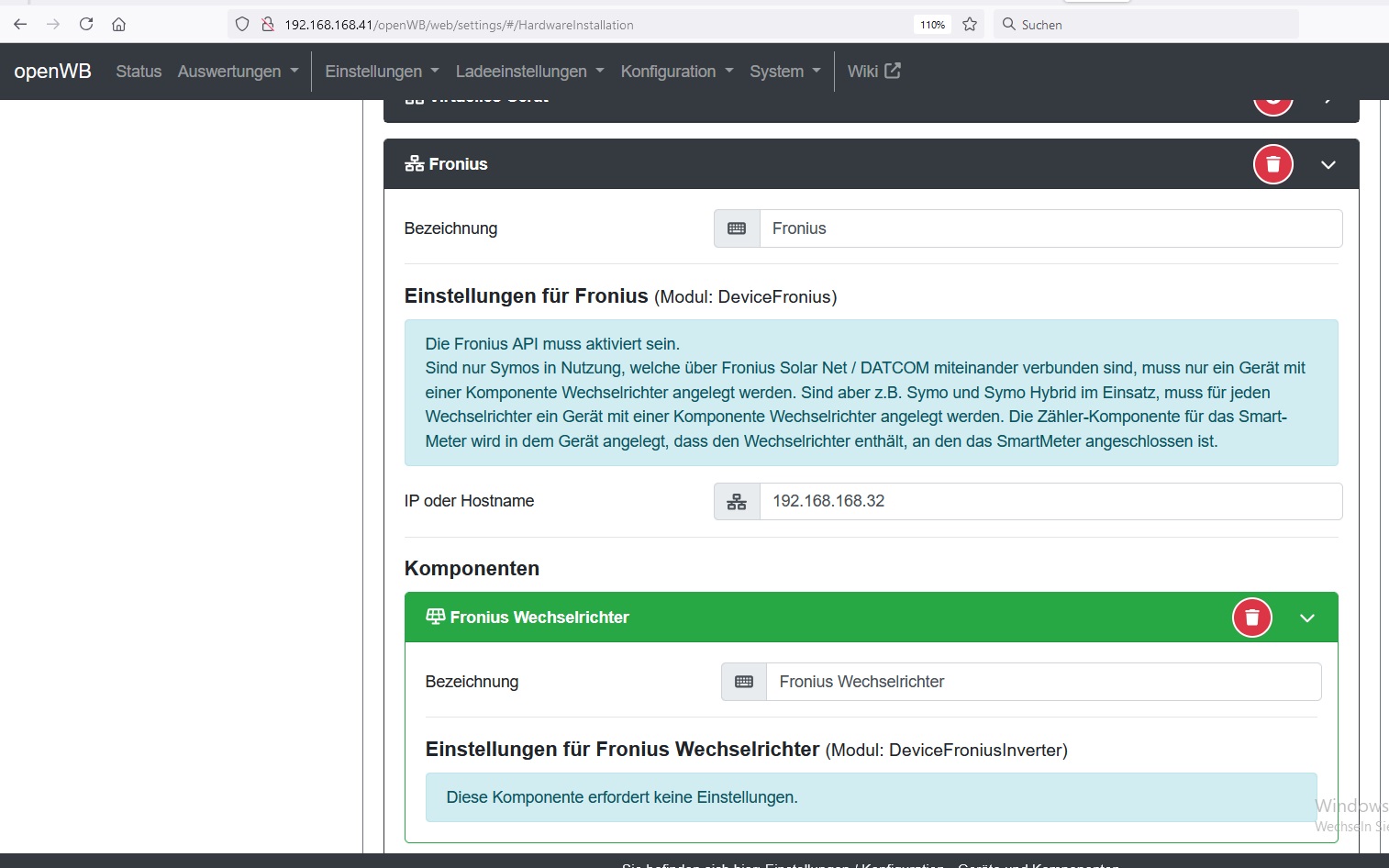Click the Fronius Wechselrichter green header title
The height and width of the screenshot is (868, 1389).
tap(539, 618)
